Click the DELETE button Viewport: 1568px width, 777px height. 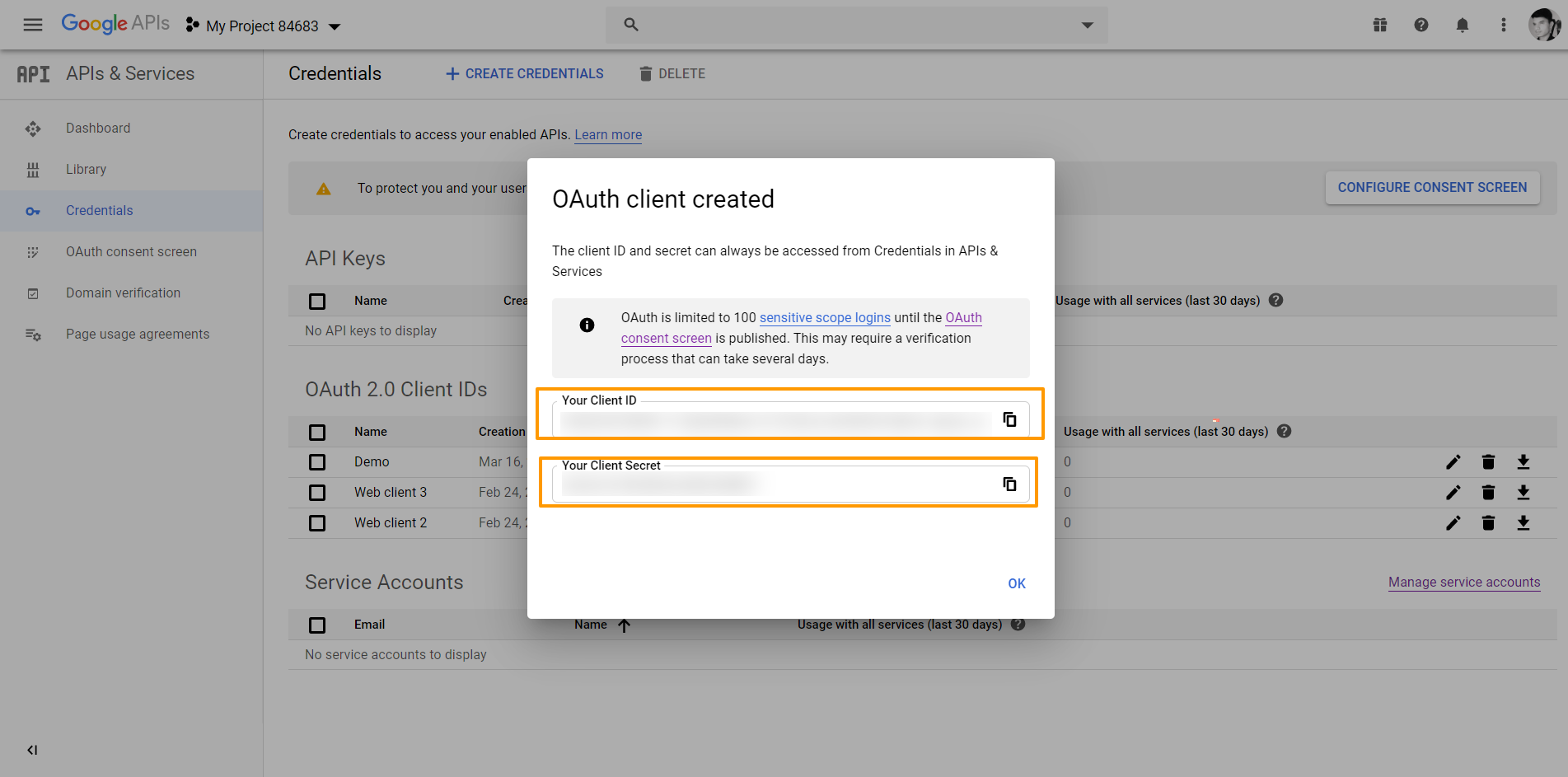(672, 74)
